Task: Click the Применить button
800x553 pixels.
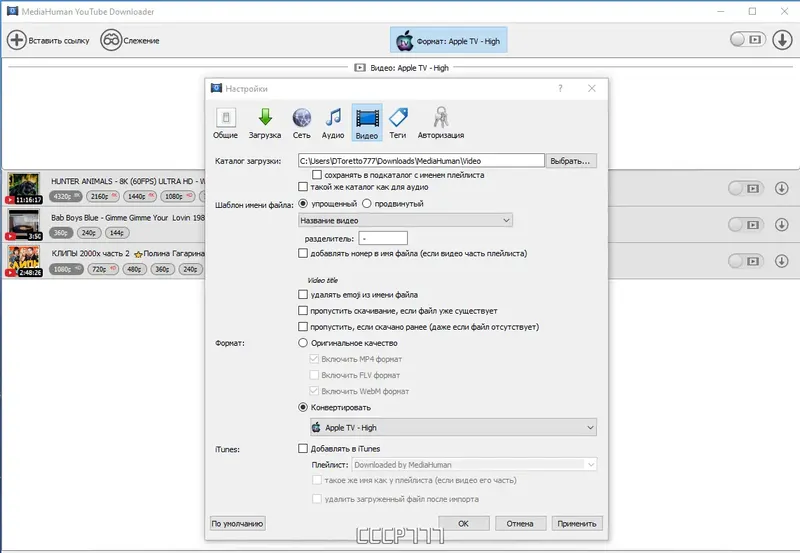Action: [x=577, y=523]
